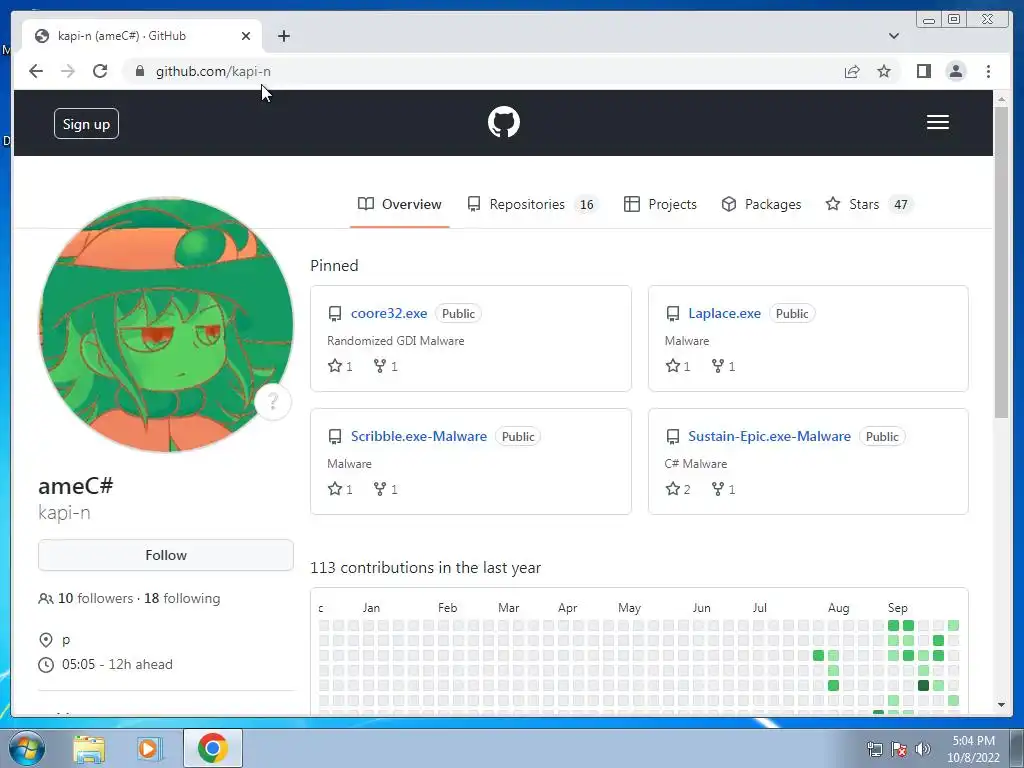The image size is (1024, 768).
Task: Click the 'C# Malware' description text
Action: [x=696, y=464]
